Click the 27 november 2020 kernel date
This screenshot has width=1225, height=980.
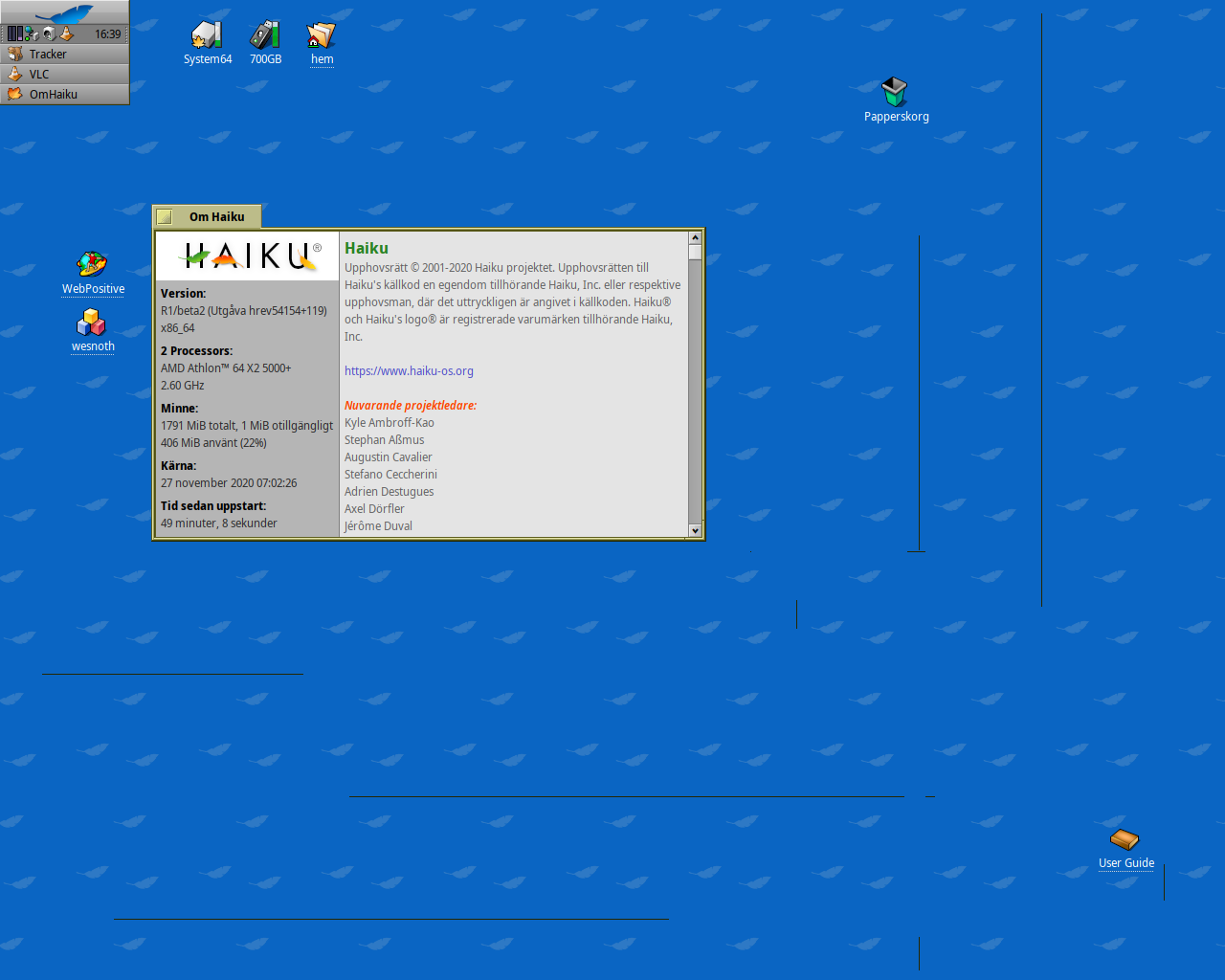click(x=229, y=483)
